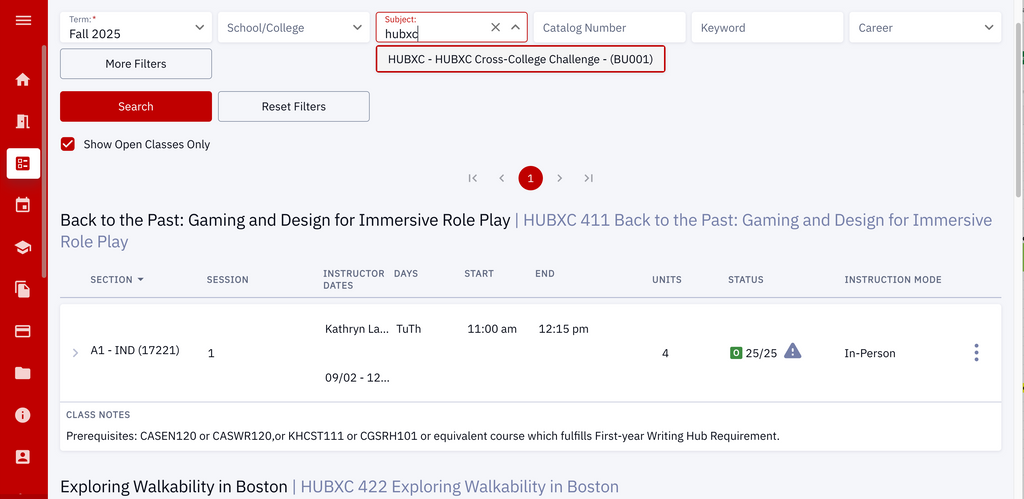Open the graduation cap academics icon

(x=23, y=248)
